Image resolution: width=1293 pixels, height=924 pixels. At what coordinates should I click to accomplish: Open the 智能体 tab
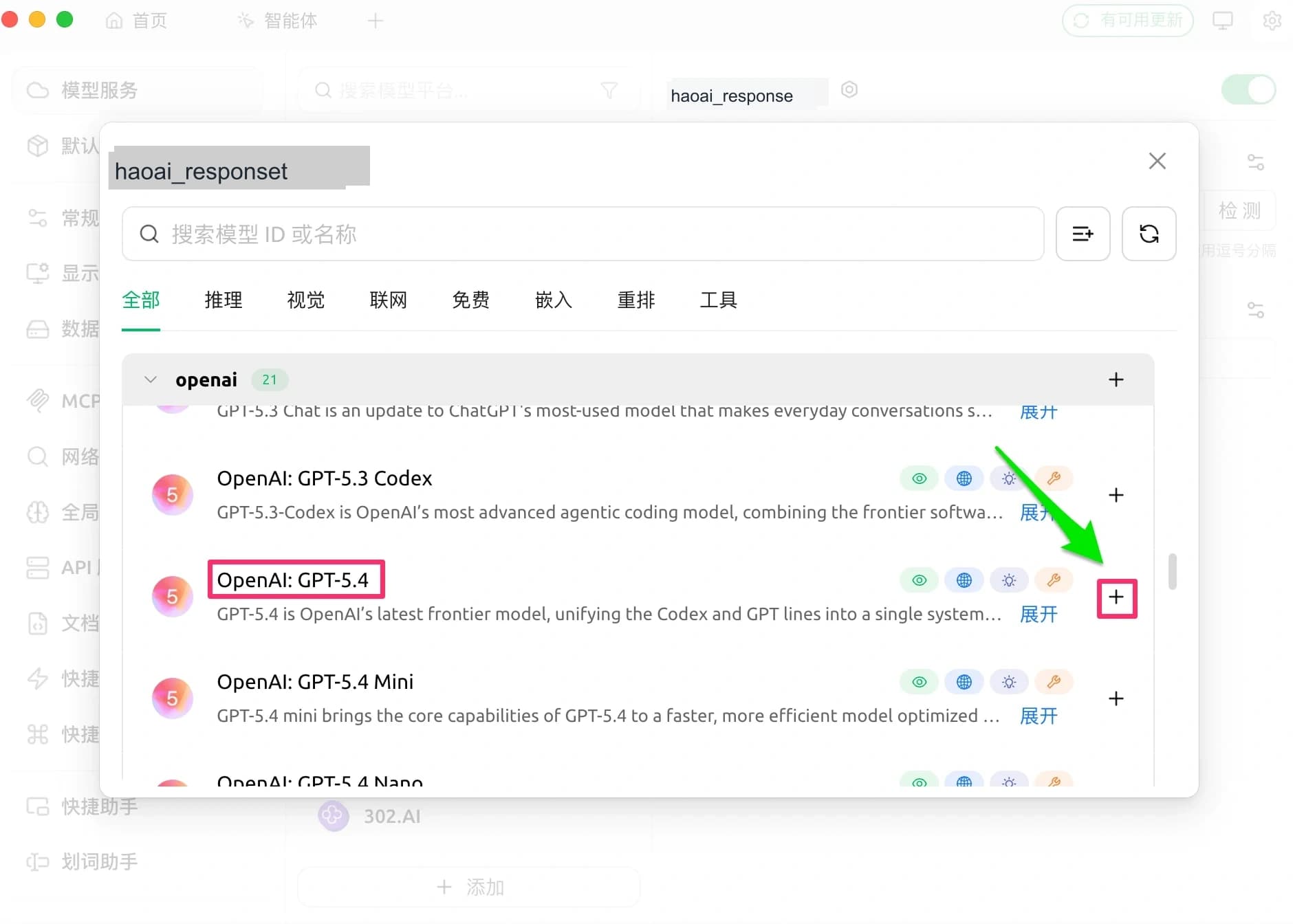coord(277,21)
